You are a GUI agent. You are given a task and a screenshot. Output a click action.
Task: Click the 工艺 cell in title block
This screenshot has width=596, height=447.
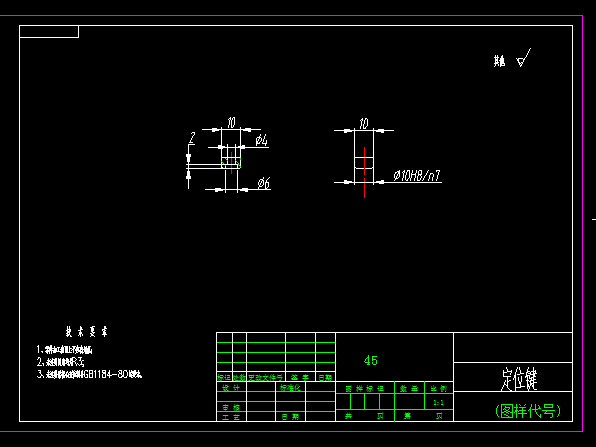(x=231, y=417)
